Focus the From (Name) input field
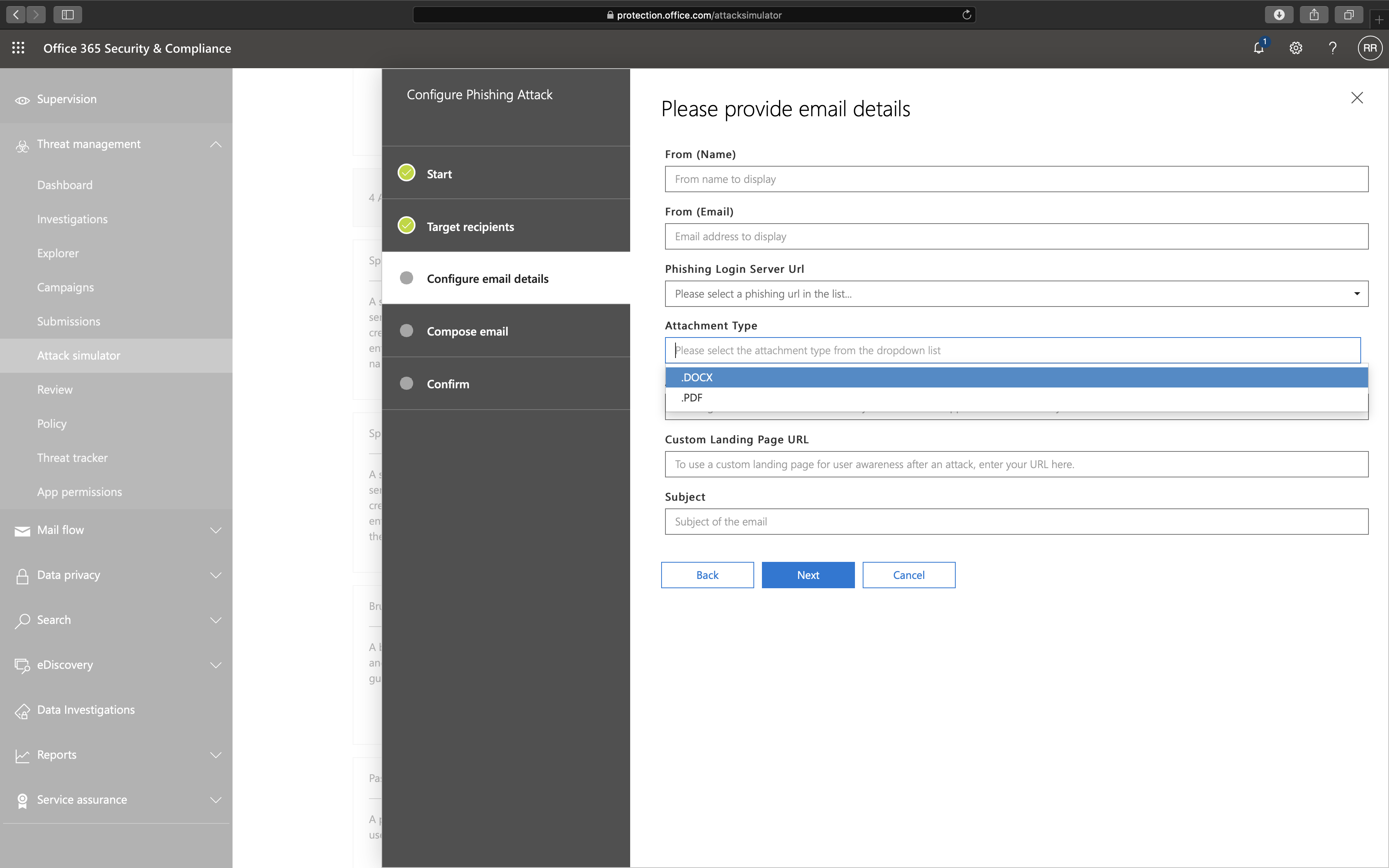Viewport: 1389px width, 868px height. click(1016, 179)
